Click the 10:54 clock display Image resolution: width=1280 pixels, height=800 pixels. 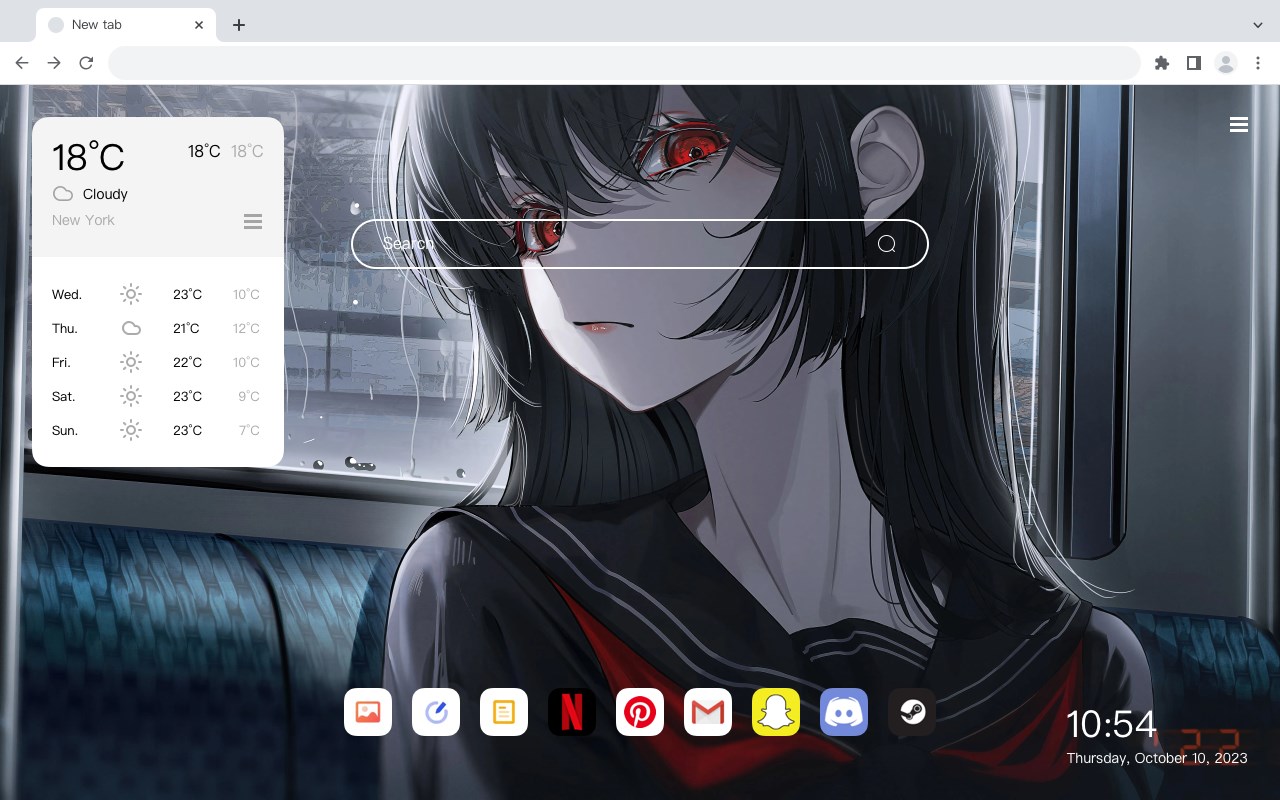[1111, 724]
